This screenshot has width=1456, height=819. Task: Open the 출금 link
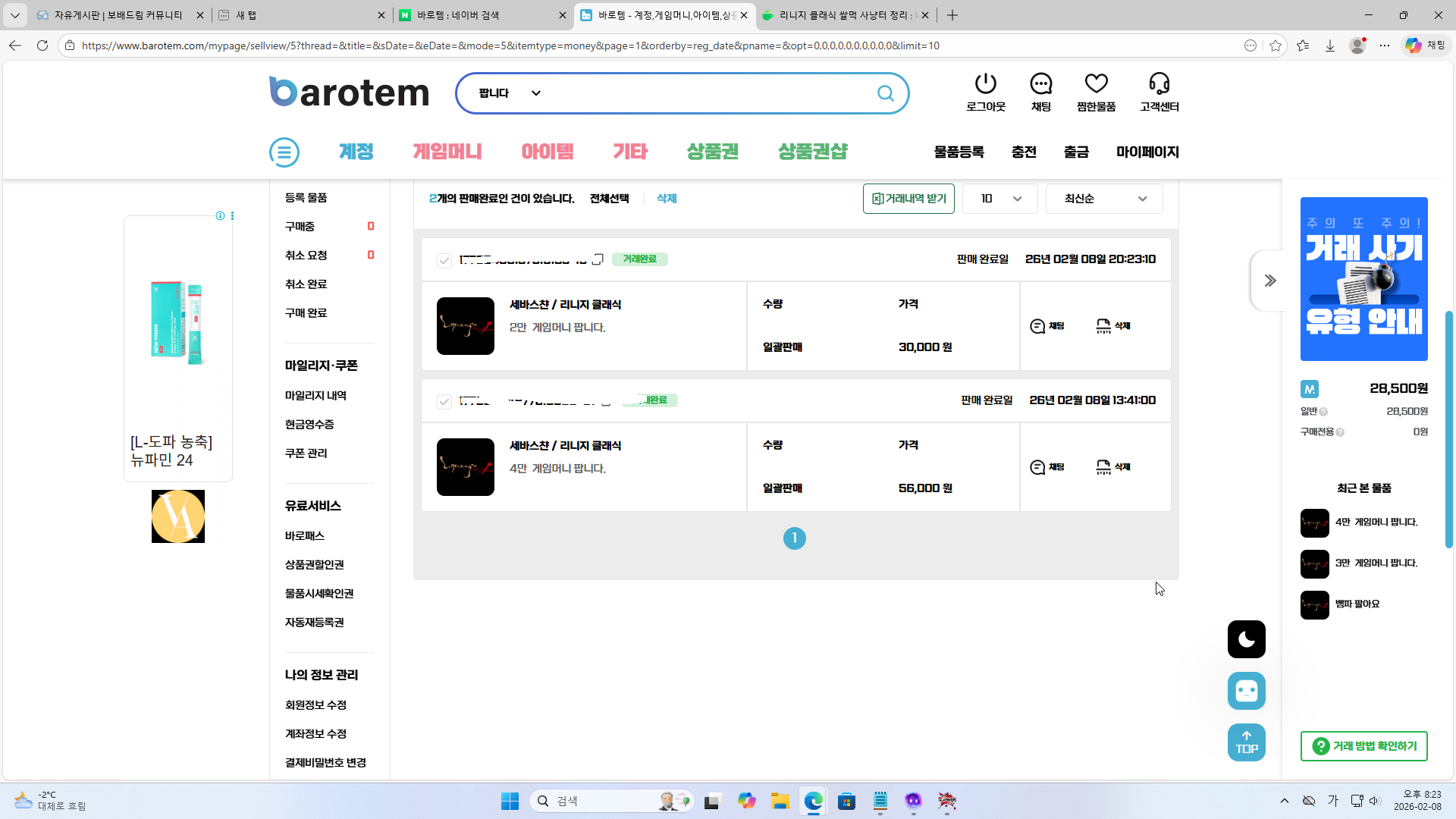[1076, 152]
